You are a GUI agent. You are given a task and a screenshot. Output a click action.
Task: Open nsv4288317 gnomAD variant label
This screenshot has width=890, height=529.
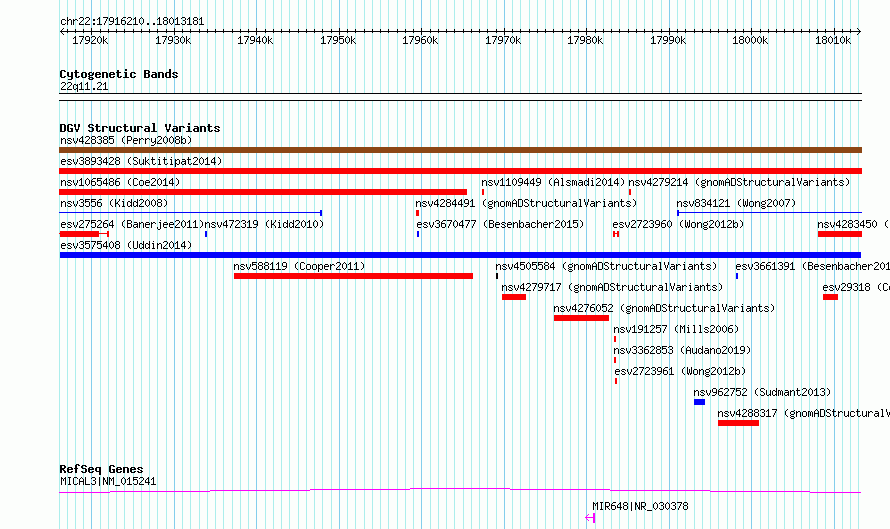click(804, 413)
